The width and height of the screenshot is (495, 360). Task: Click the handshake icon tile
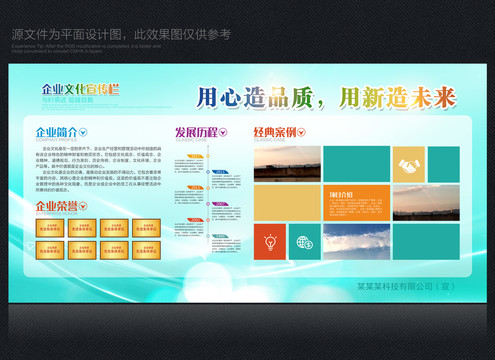click(x=409, y=164)
